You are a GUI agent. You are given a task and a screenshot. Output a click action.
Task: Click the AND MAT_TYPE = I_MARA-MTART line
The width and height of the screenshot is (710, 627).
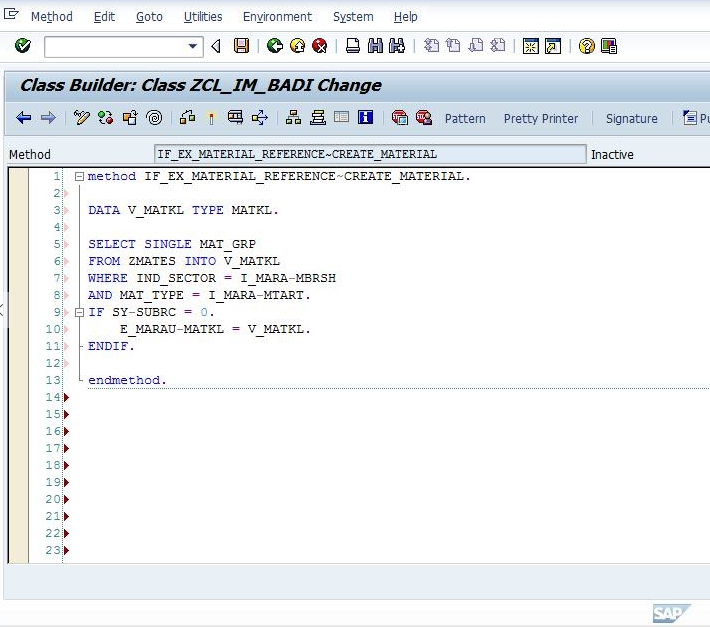pyautogui.click(x=199, y=295)
